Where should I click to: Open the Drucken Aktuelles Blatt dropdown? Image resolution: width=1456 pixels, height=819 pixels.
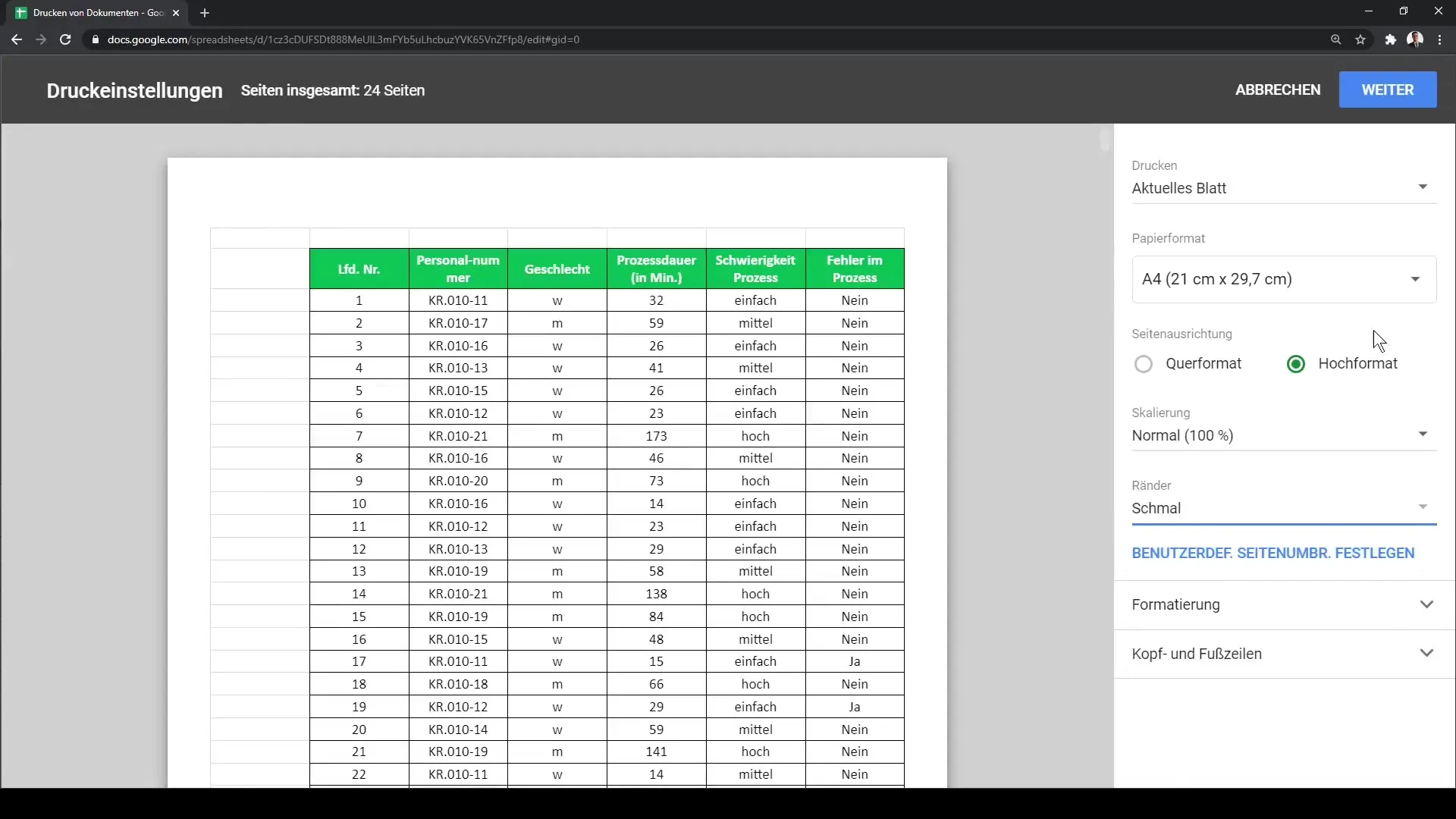[x=1284, y=188]
